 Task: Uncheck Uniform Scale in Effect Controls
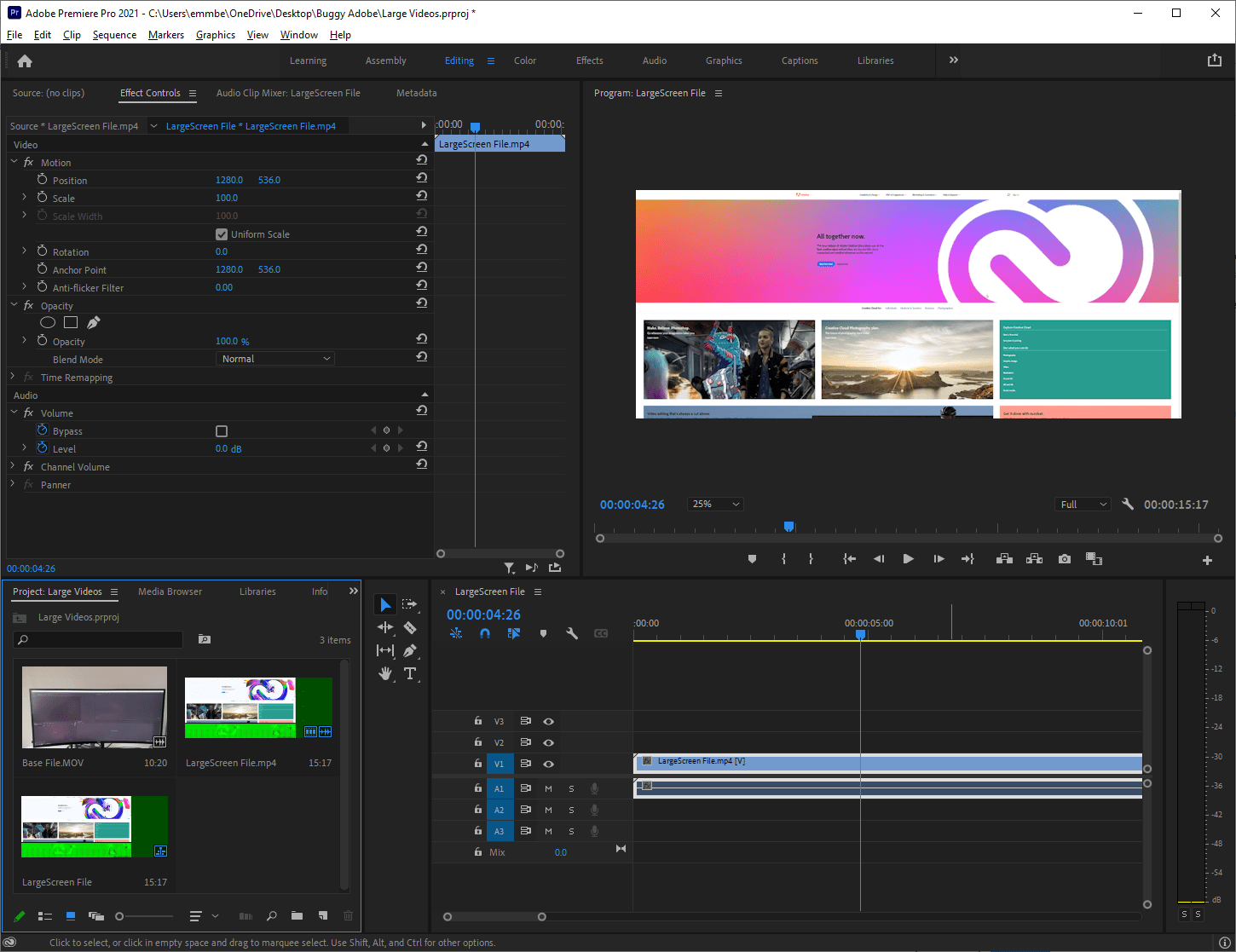(x=221, y=233)
